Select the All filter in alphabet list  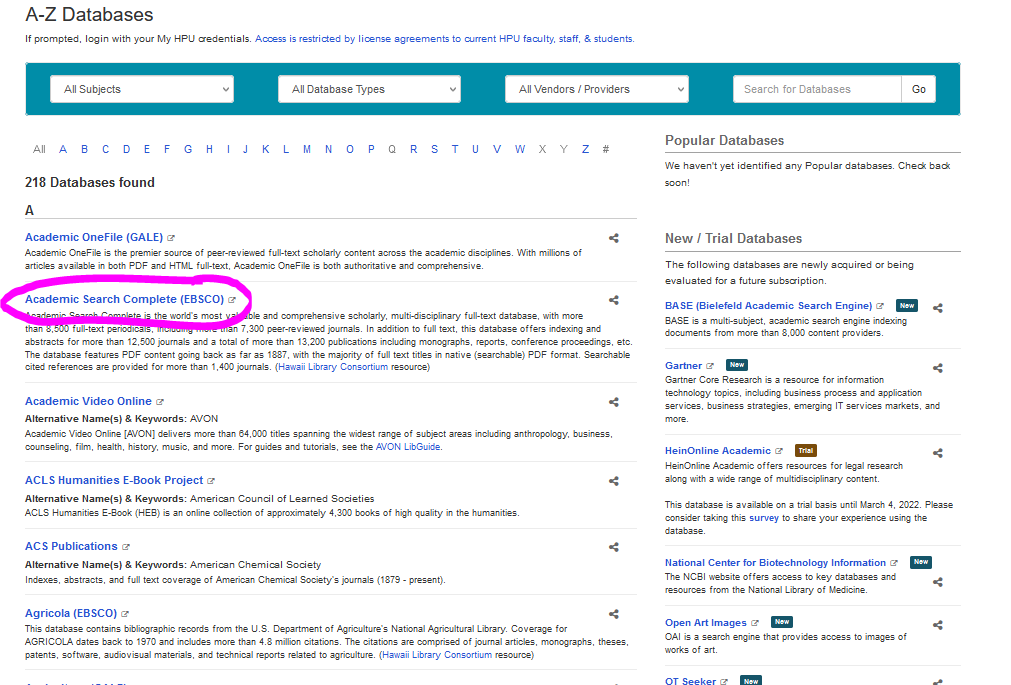[x=39, y=149]
